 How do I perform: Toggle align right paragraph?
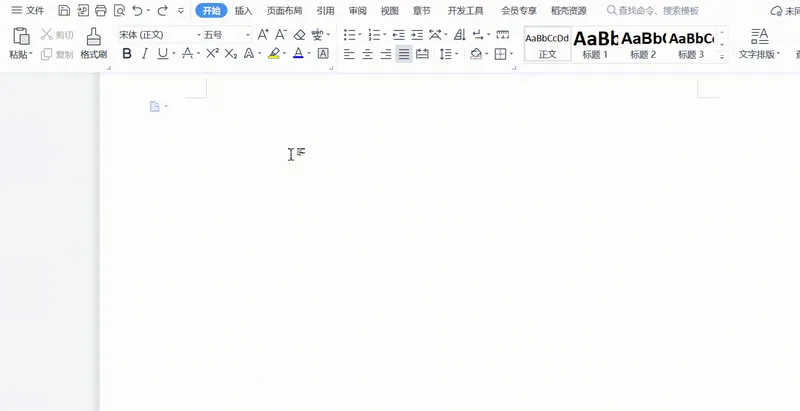coord(386,54)
